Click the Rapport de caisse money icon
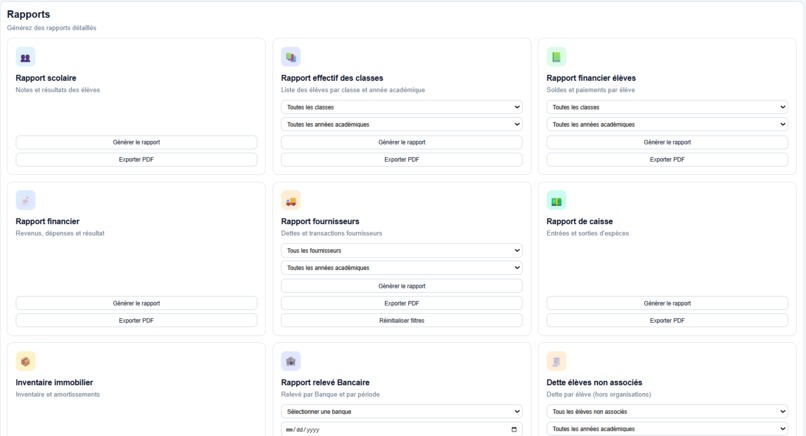 [556, 201]
